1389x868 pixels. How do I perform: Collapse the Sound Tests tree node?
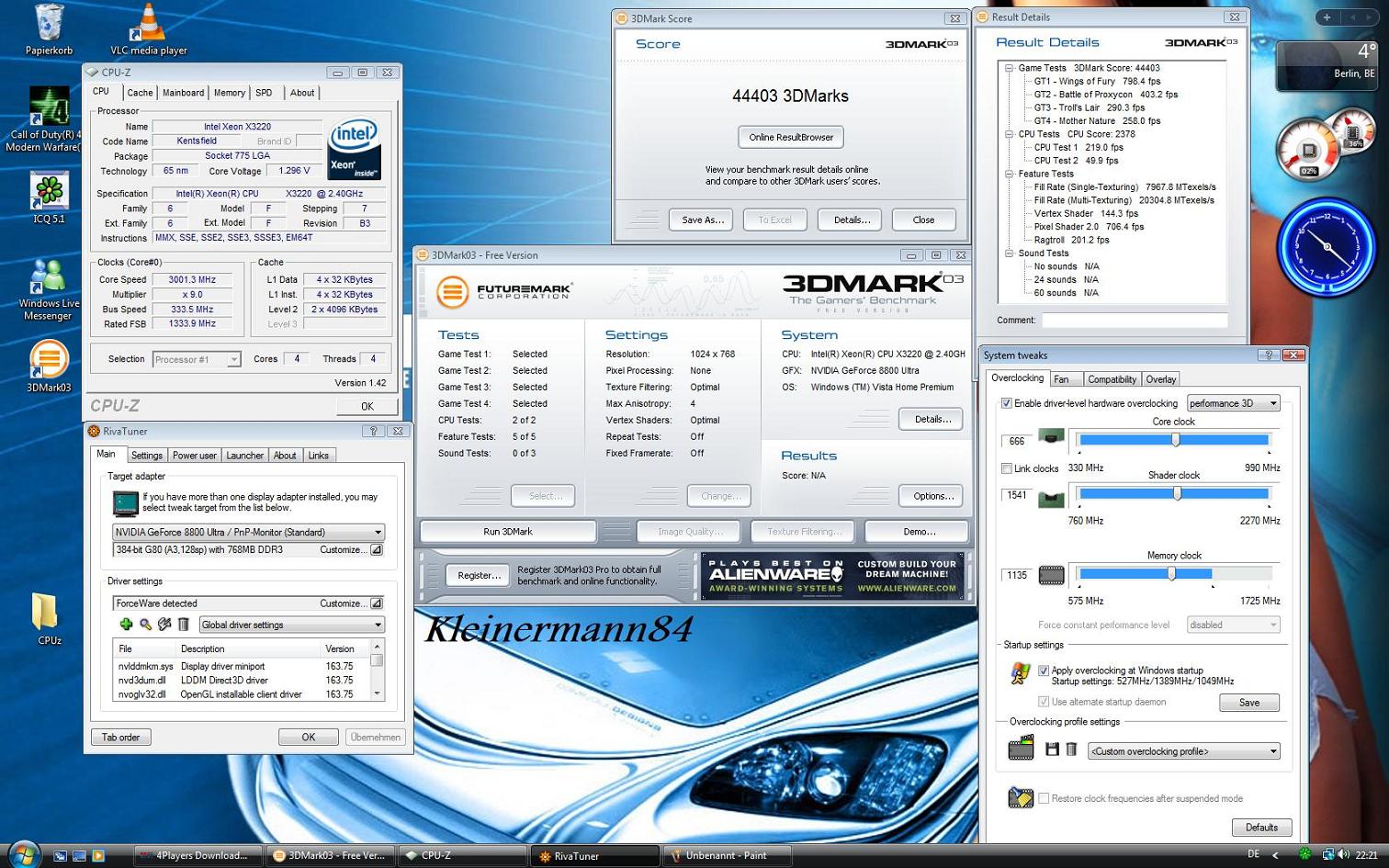(x=1009, y=253)
